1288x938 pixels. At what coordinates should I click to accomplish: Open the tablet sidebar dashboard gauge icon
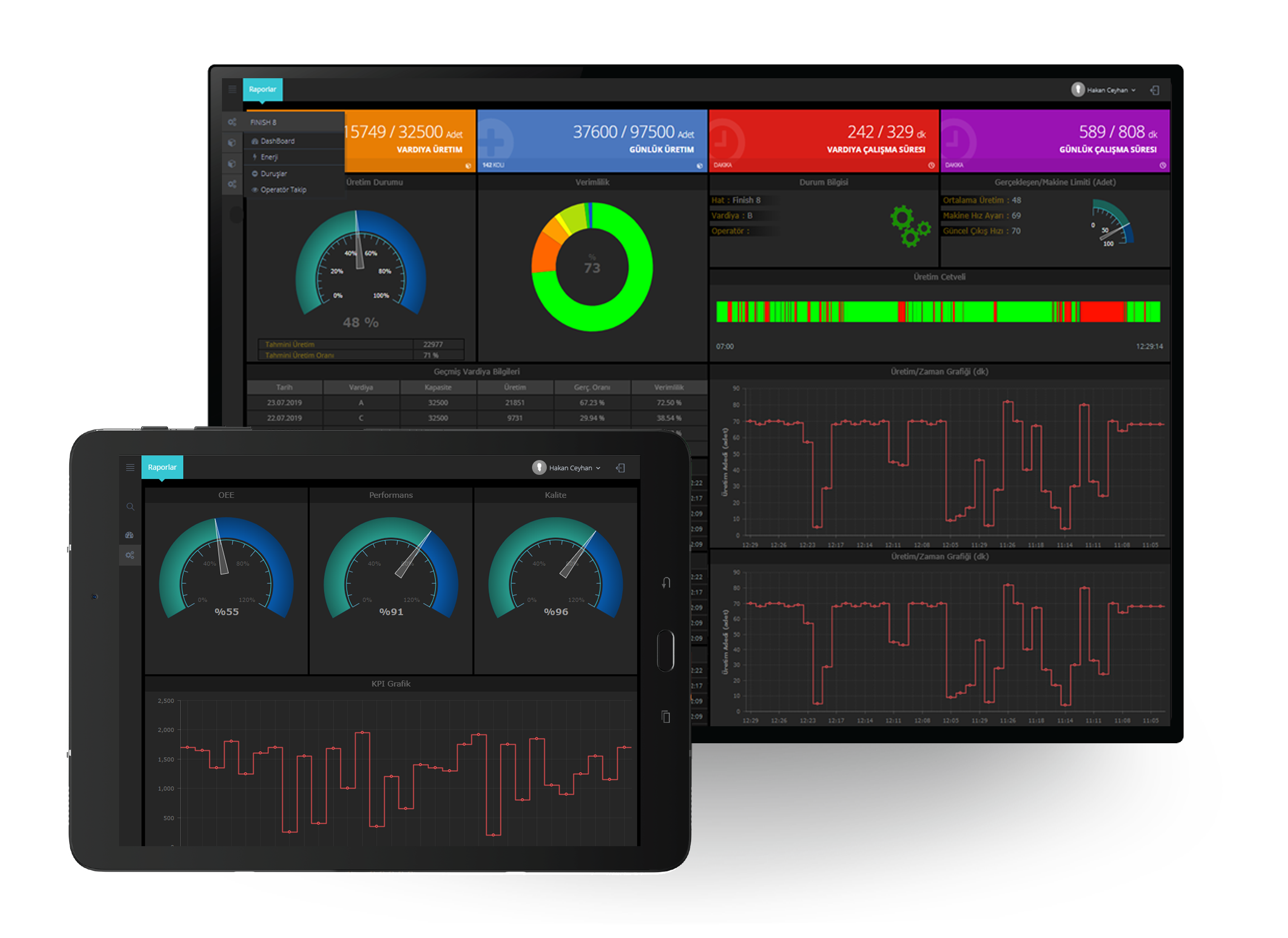tap(130, 535)
